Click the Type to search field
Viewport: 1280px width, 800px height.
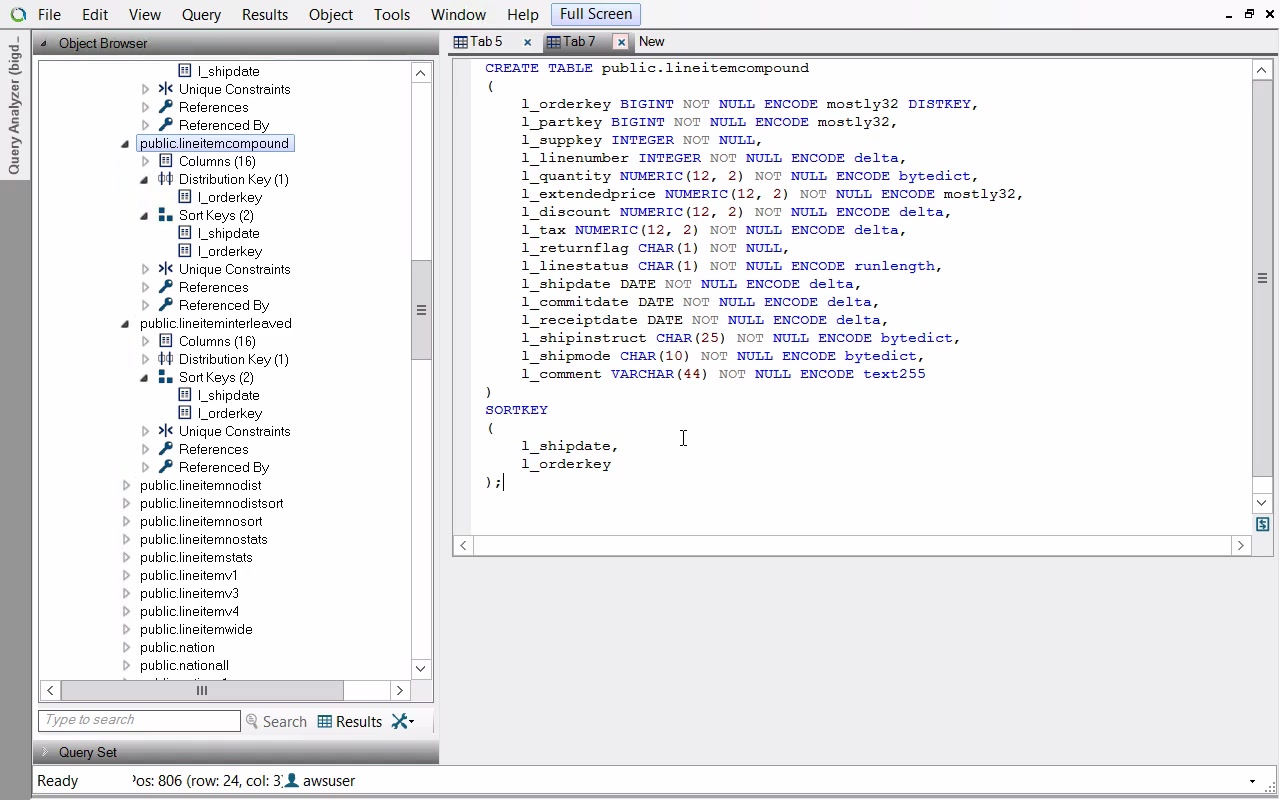[x=139, y=720]
